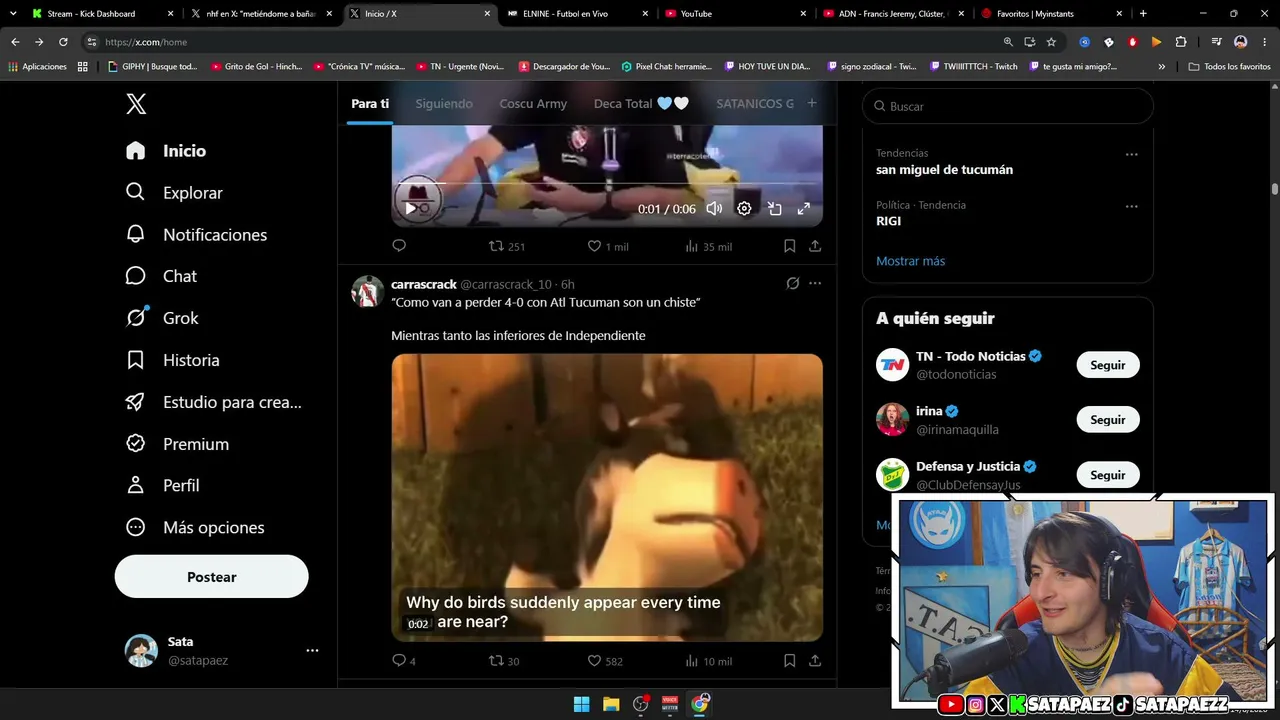Open more options for carrascrack post

click(x=815, y=284)
